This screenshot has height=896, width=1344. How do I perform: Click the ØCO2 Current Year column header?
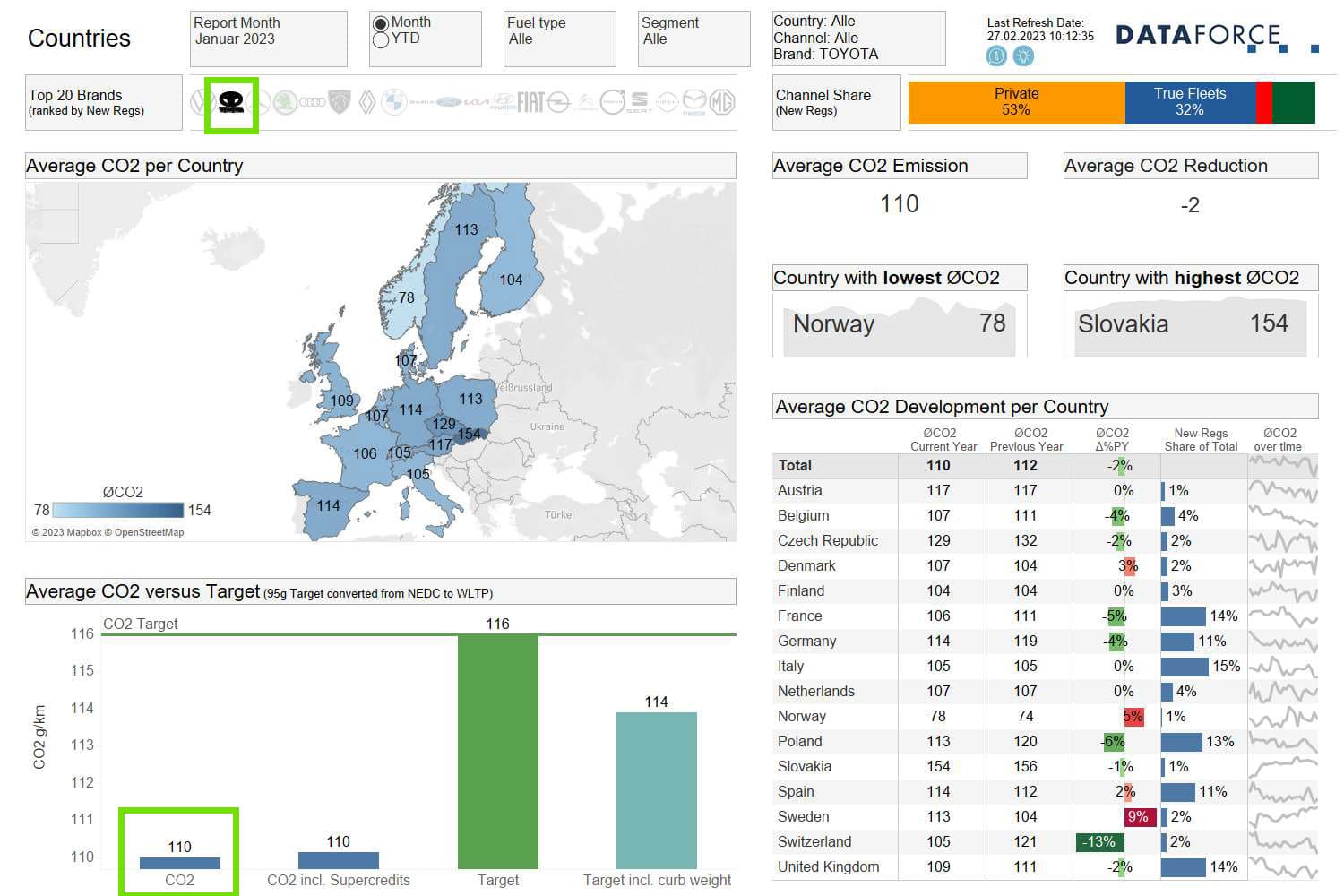pos(943,439)
